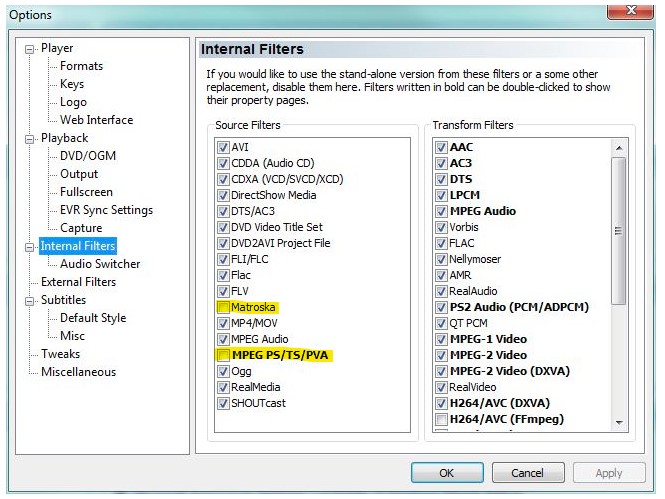Uncheck the QT PCM transform filter
The width and height of the screenshot is (665, 499).
441,323
